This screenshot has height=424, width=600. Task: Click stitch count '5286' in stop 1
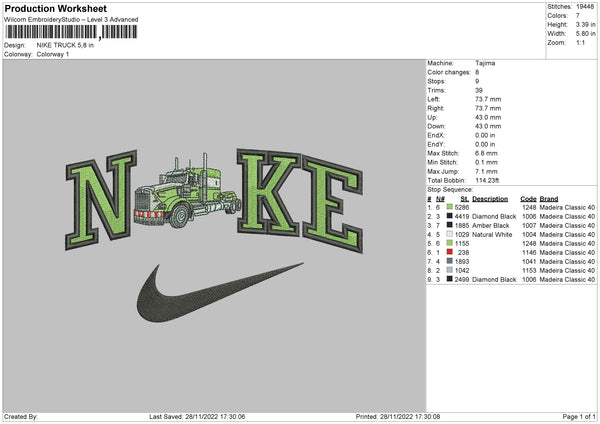[x=462, y=207]
